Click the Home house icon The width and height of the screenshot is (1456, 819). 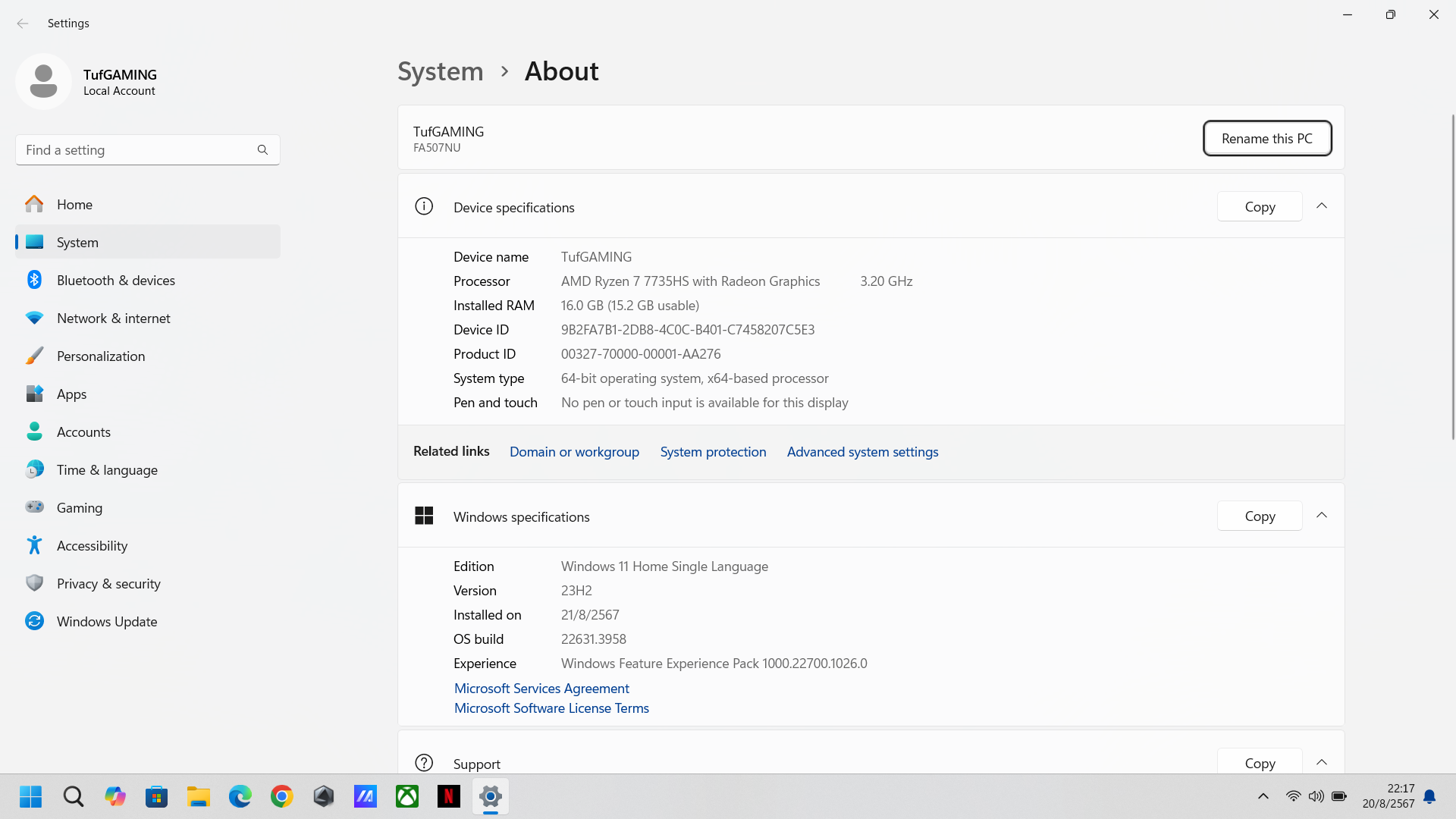[34, 204]
